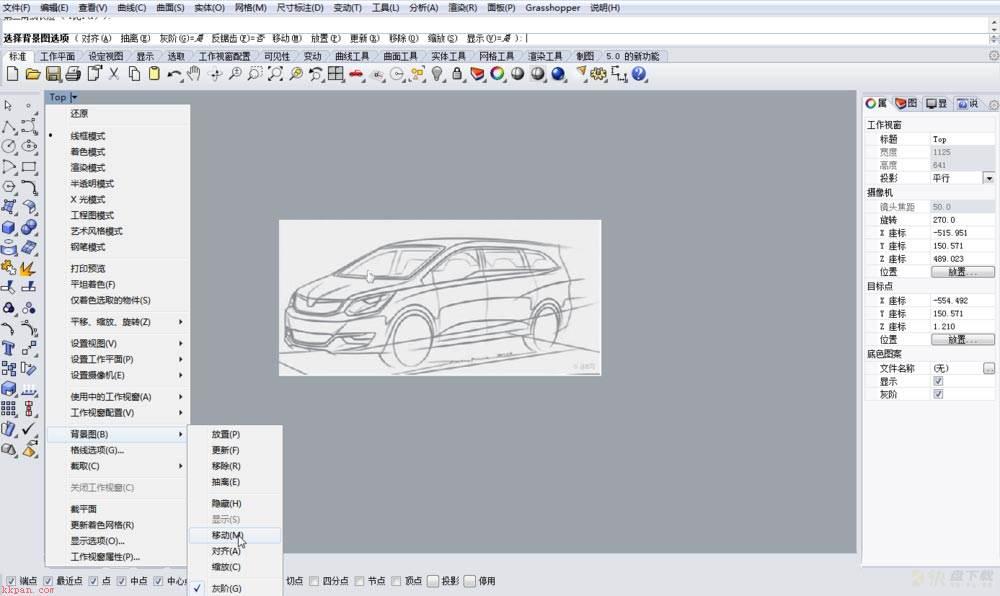The image size is (1000, 596).
Task: Expand 设置视图(V) submenu
Action: [119, 343]
